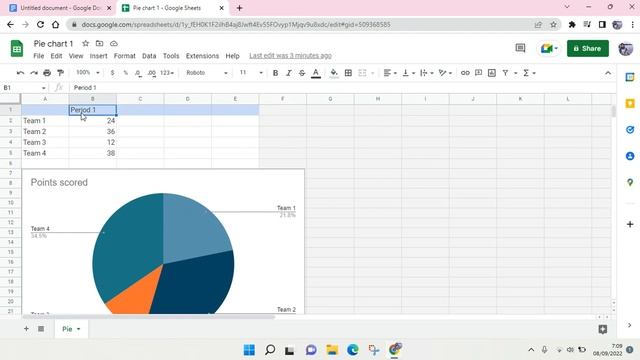The image size is (640, 360).
Task: Open text rotation dropdown
Action: tap(445, 73)
